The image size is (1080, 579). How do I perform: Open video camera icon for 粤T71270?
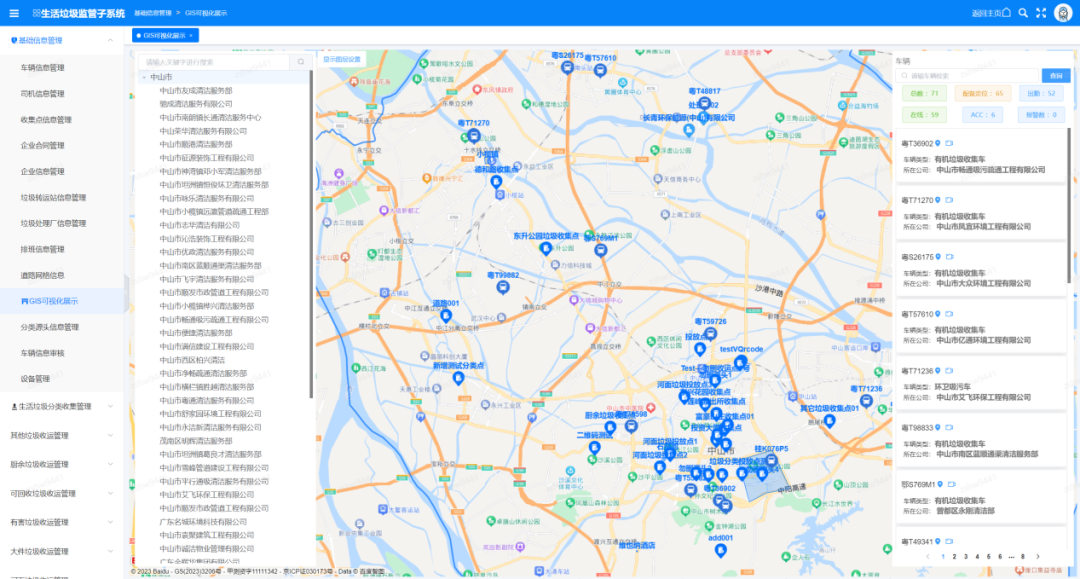pos(949,200)
